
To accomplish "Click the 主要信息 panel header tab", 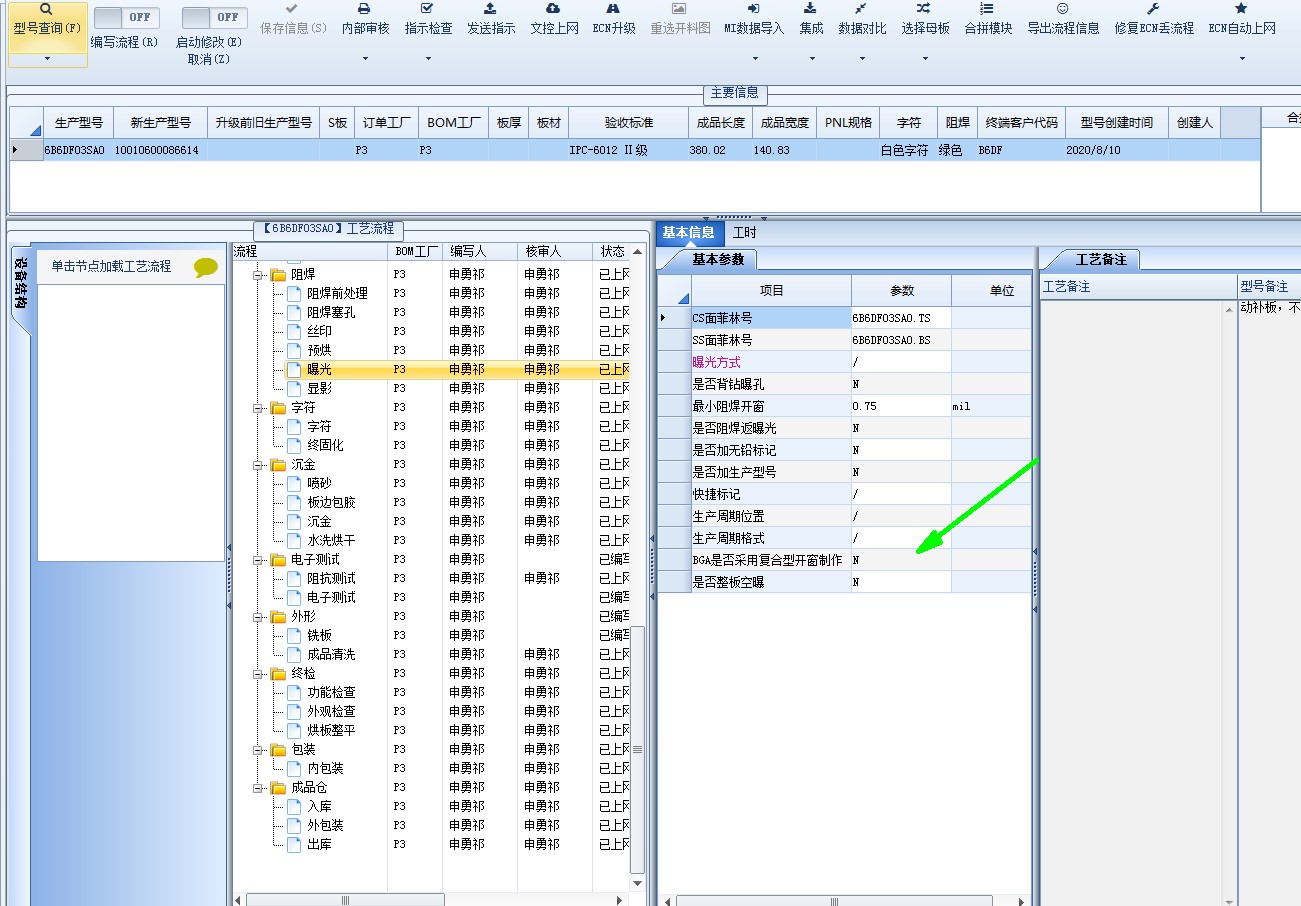I will pos(735,93).
